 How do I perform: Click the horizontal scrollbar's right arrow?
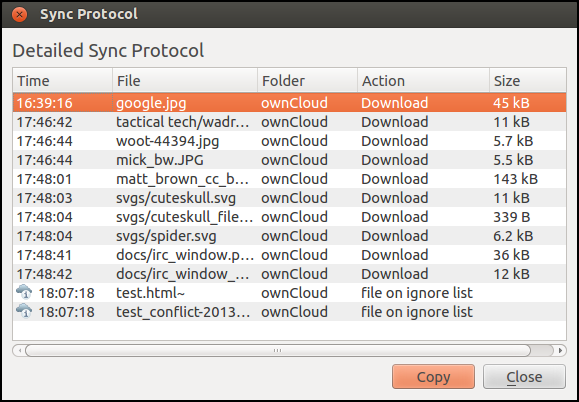pyautogui.click(x=561, y=350)
